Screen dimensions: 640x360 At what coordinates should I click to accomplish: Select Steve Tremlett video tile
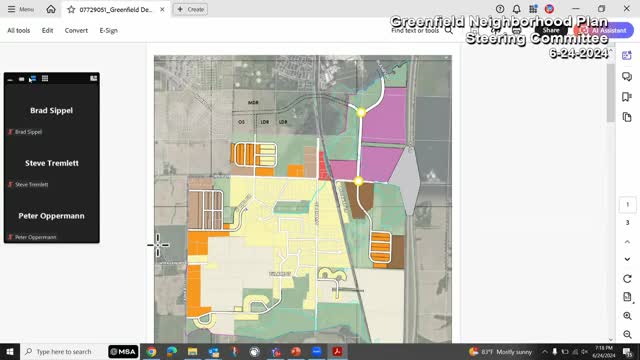(x=51, y=164)
